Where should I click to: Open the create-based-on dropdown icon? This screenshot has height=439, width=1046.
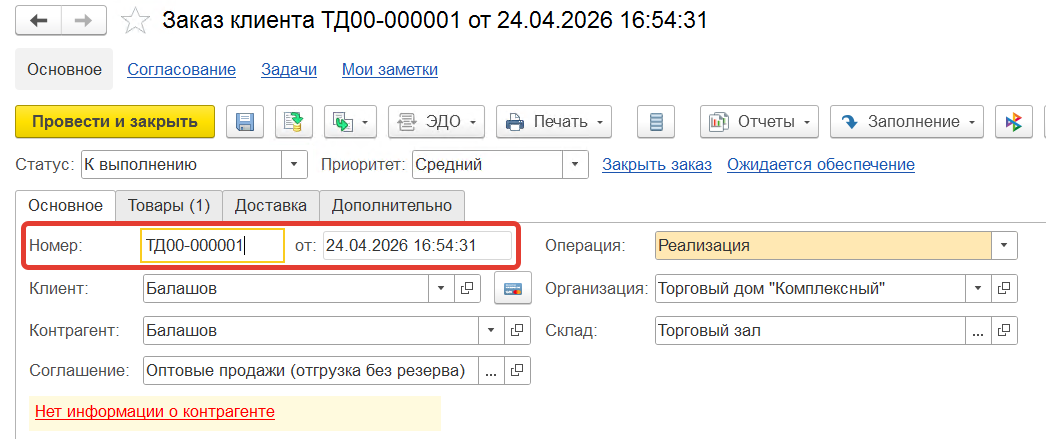tap(351, 121)
